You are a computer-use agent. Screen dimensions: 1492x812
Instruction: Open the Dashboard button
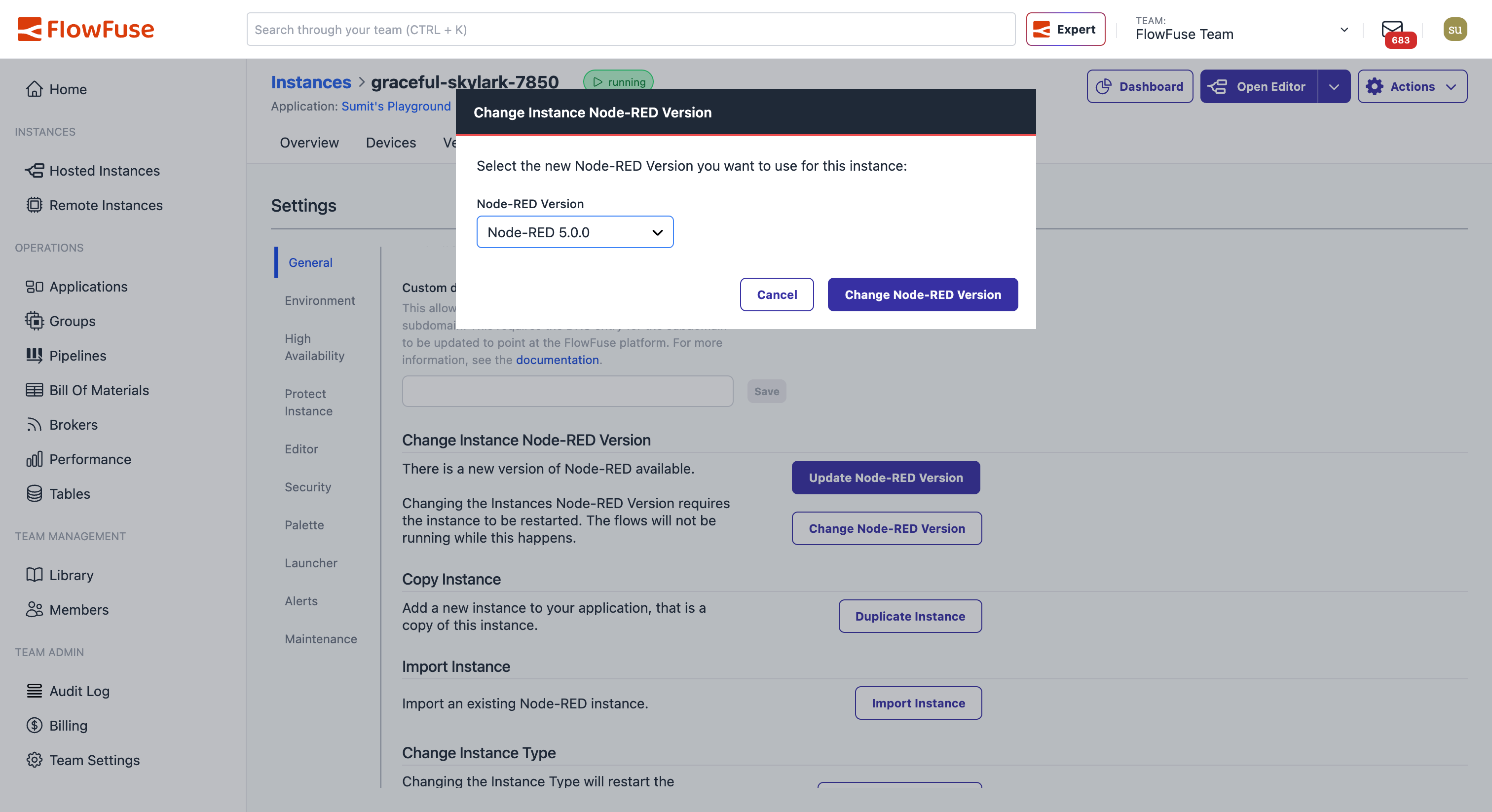(1139, 86)
